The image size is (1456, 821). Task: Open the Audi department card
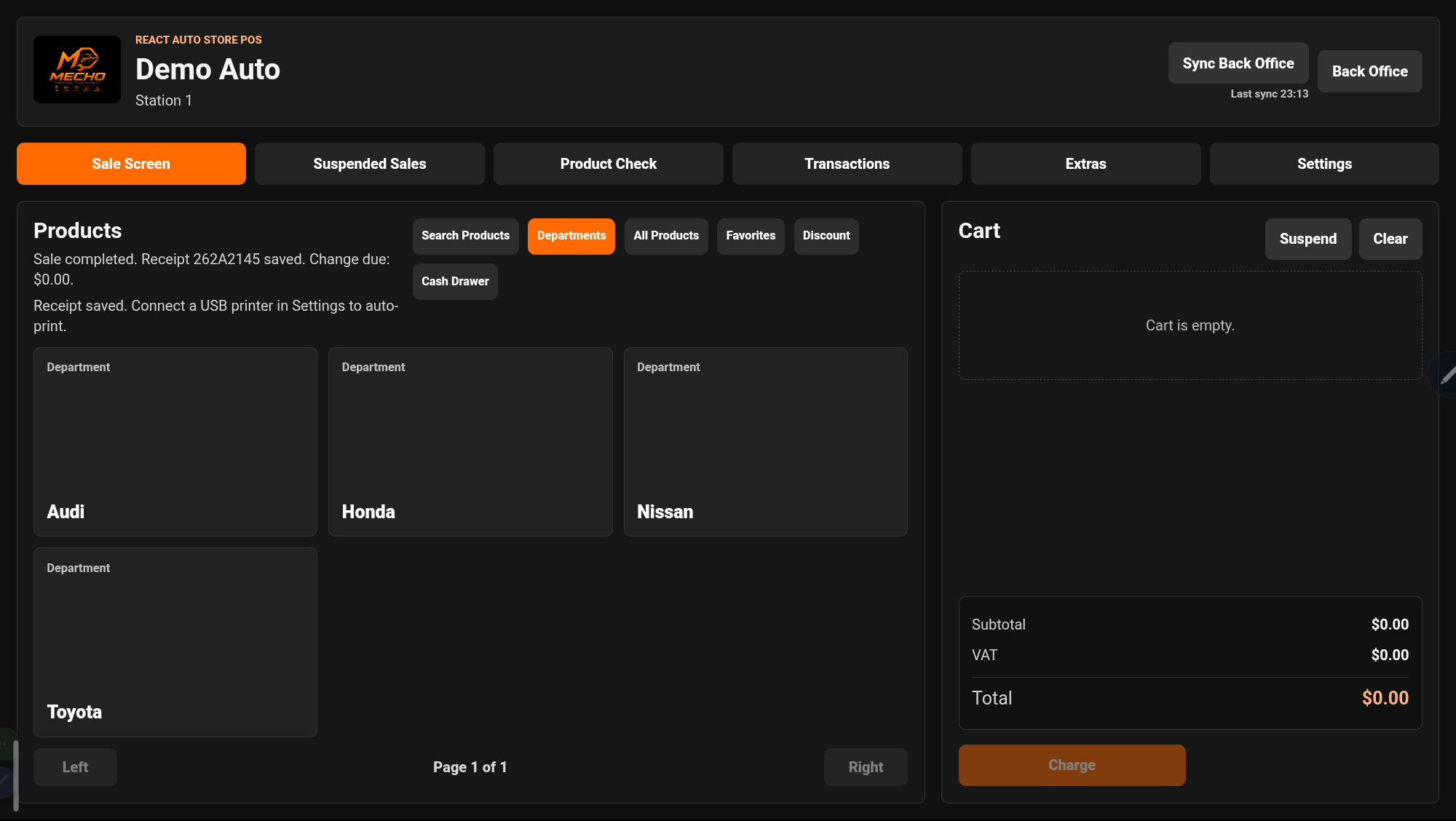click(175, 442)
